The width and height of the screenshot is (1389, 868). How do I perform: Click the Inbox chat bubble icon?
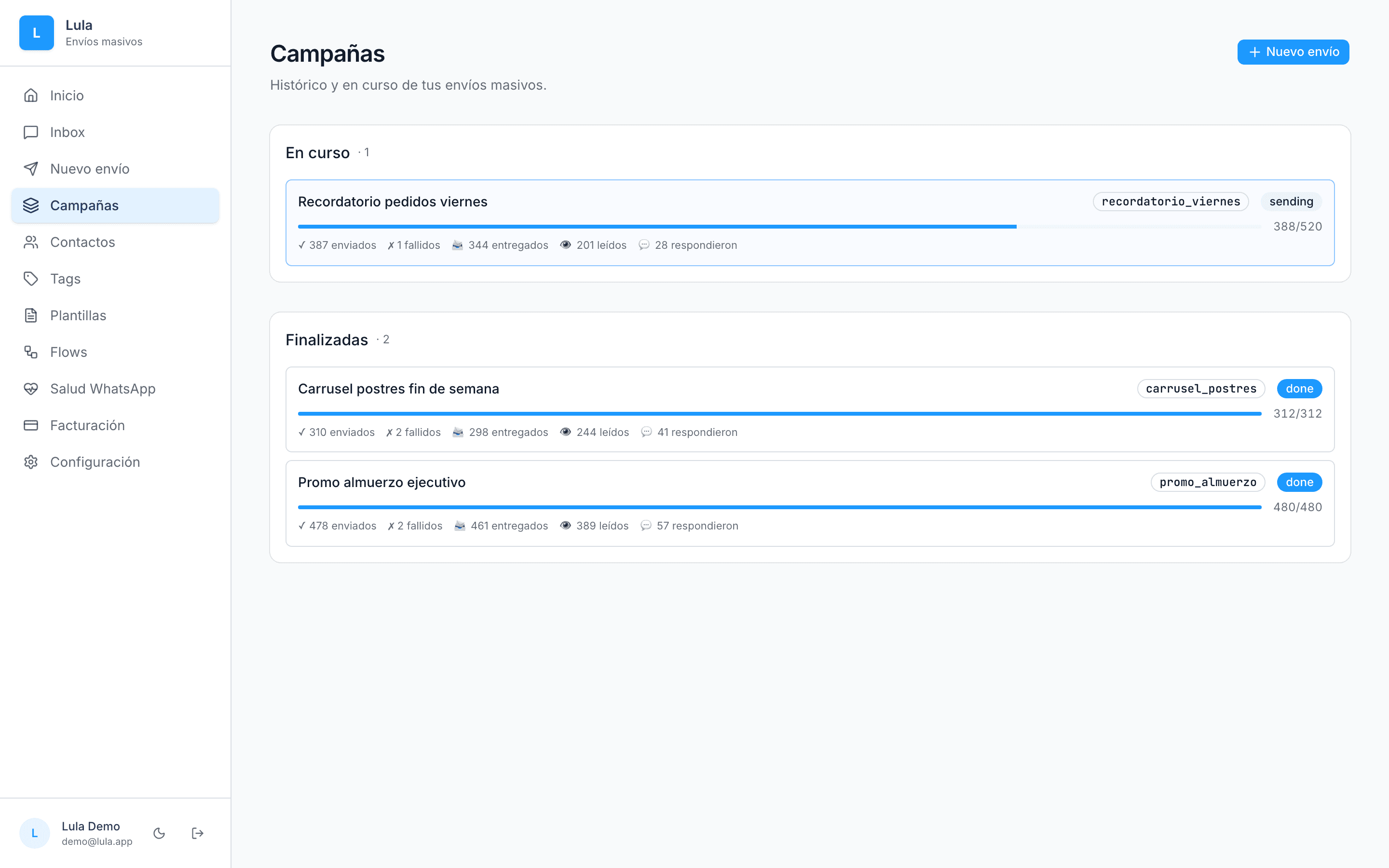31,132
